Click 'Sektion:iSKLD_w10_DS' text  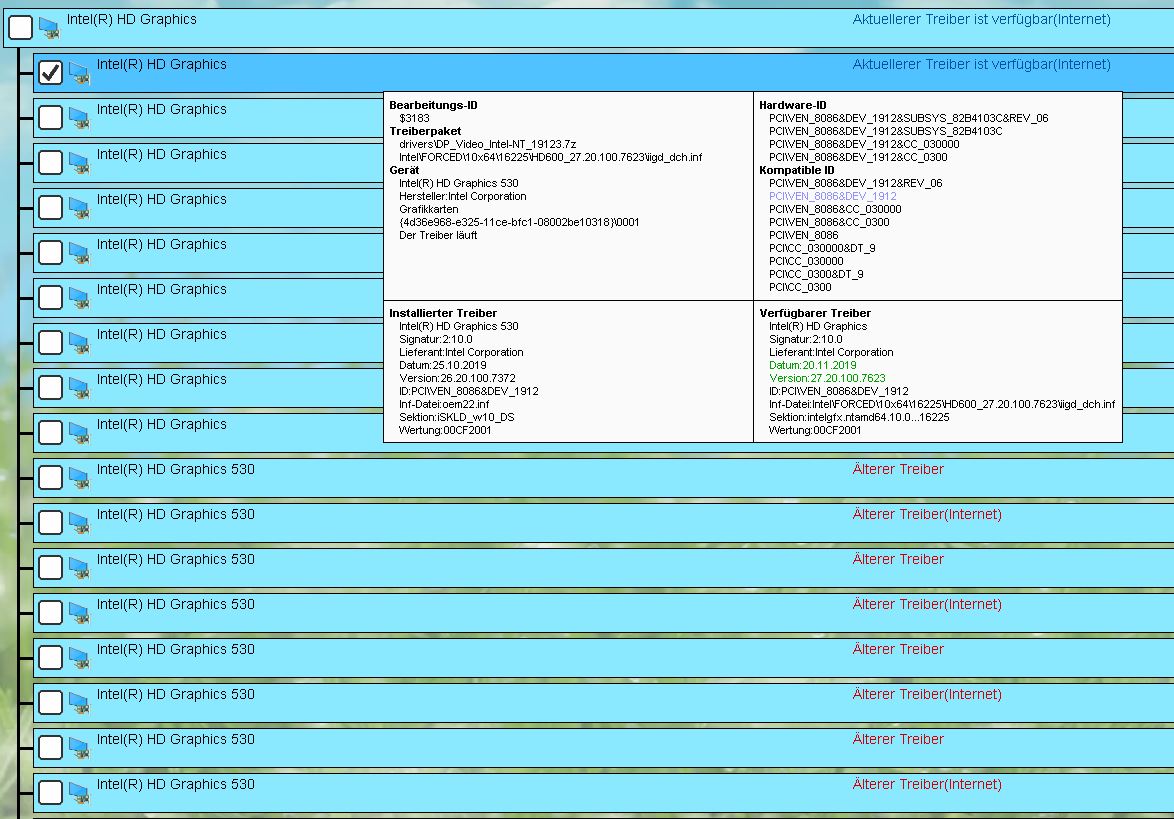click(x=457, y=417)
